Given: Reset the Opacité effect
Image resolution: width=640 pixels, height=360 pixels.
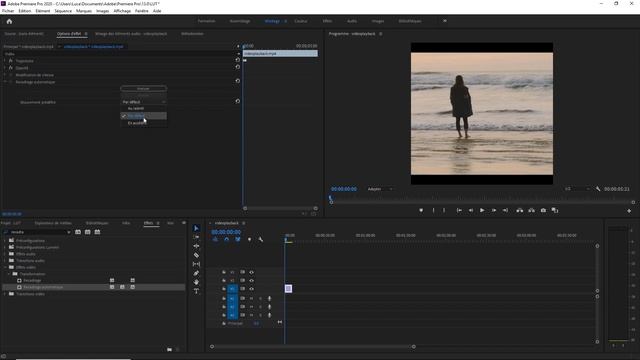Looking at the screenshot, I should pos(238,67).
